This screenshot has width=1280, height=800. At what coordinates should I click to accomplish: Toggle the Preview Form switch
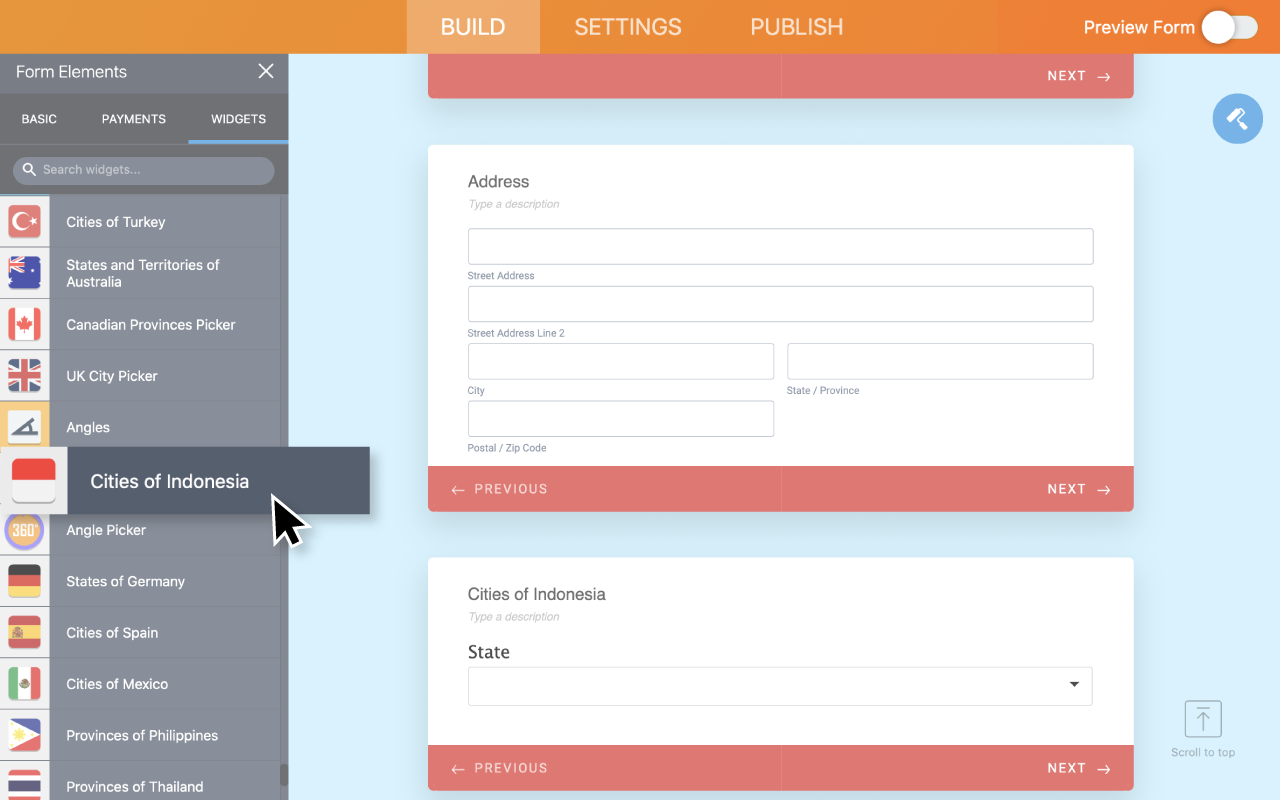tap(1229, 27)
